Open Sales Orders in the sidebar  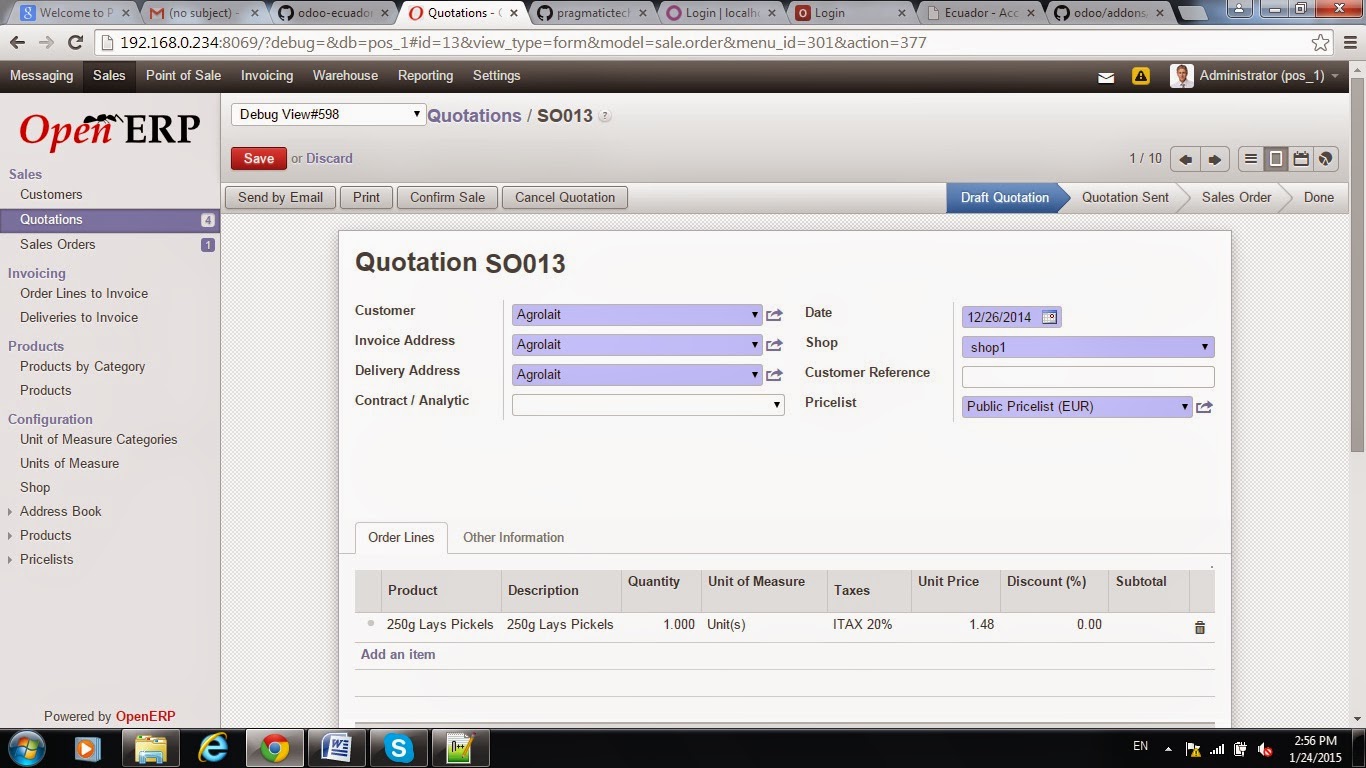pos(58,245)
